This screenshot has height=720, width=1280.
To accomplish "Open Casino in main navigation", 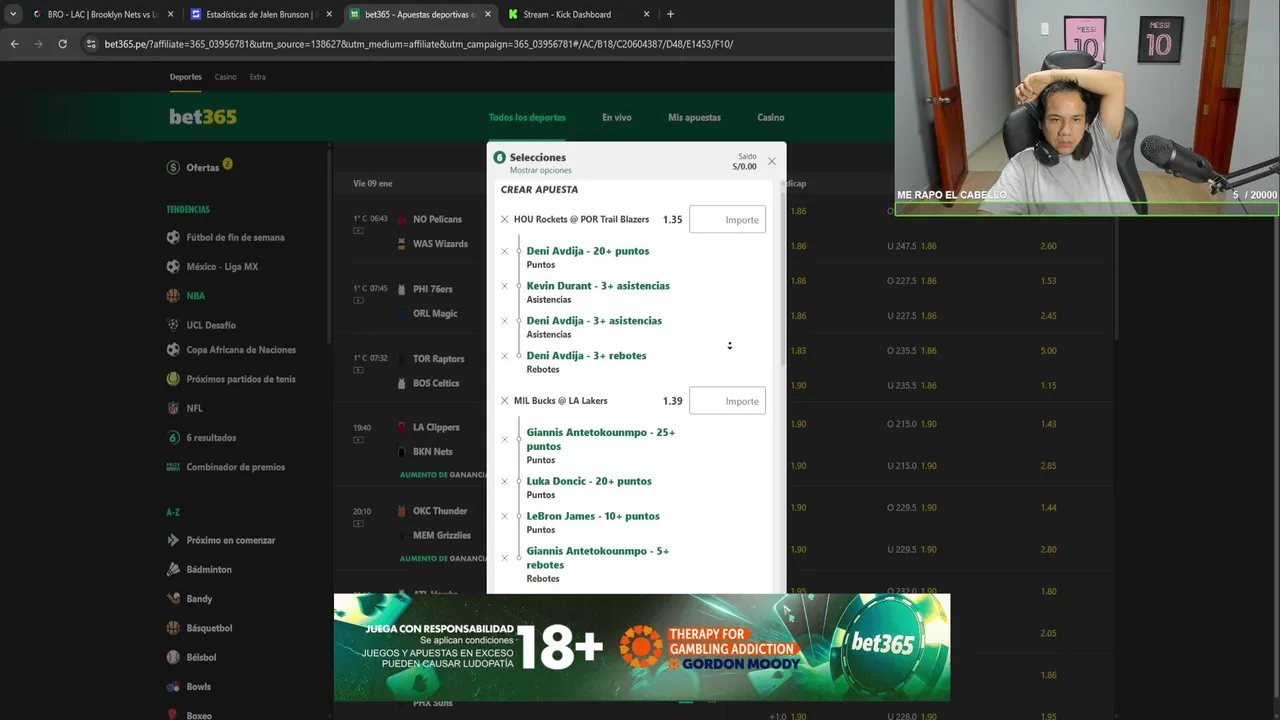I will click(x=770, y=117).
